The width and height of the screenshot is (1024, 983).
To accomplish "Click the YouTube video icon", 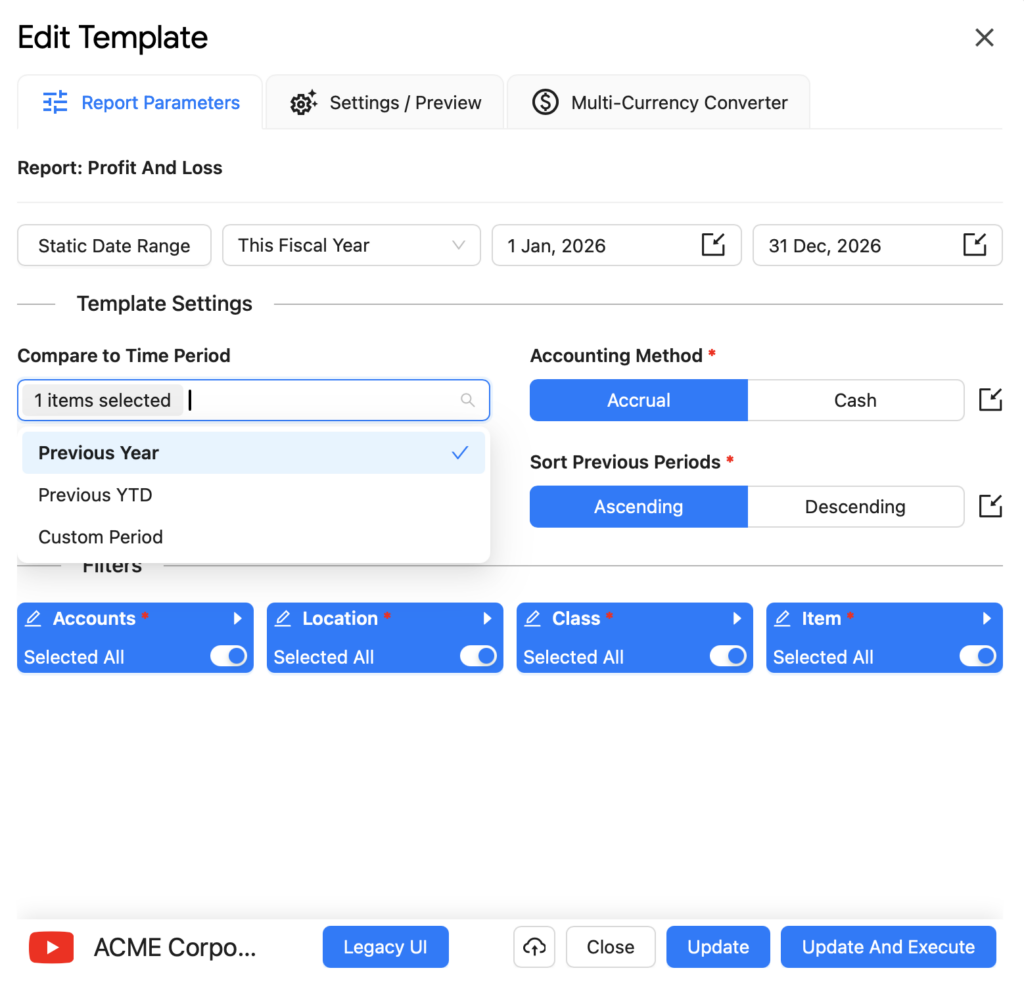I will click(51, 947).
